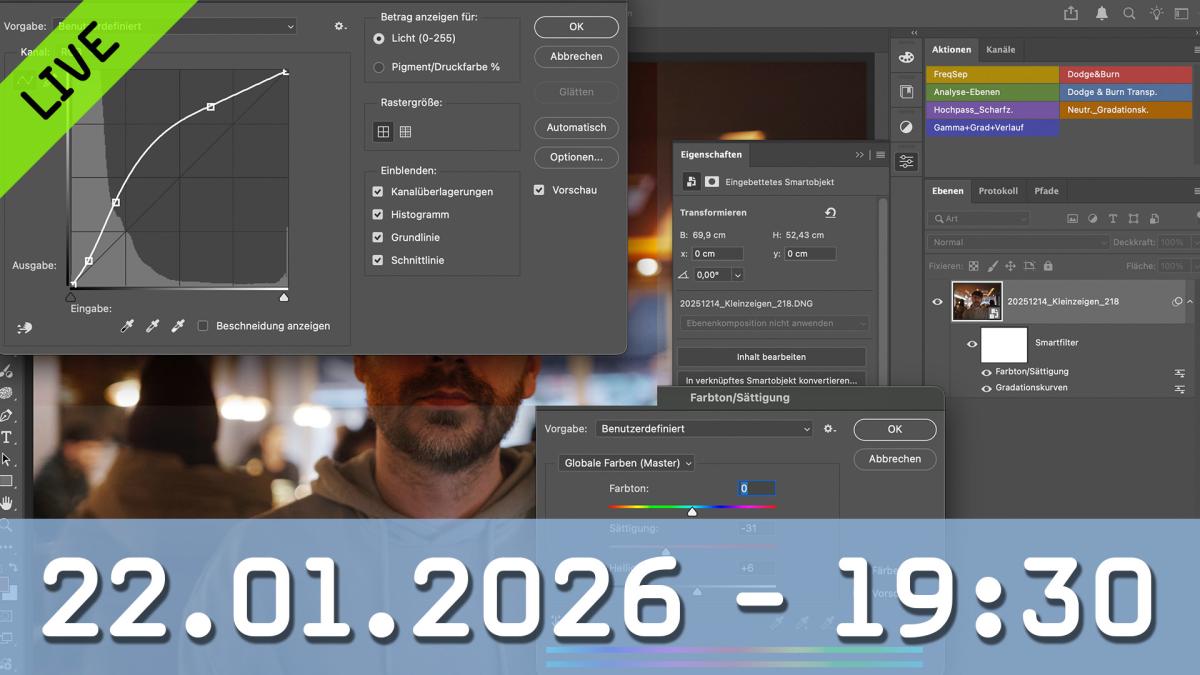This screenshot has width=1200, height=675.
Task: Select the Hand tool in the toolbar
Action: [6, 503]
